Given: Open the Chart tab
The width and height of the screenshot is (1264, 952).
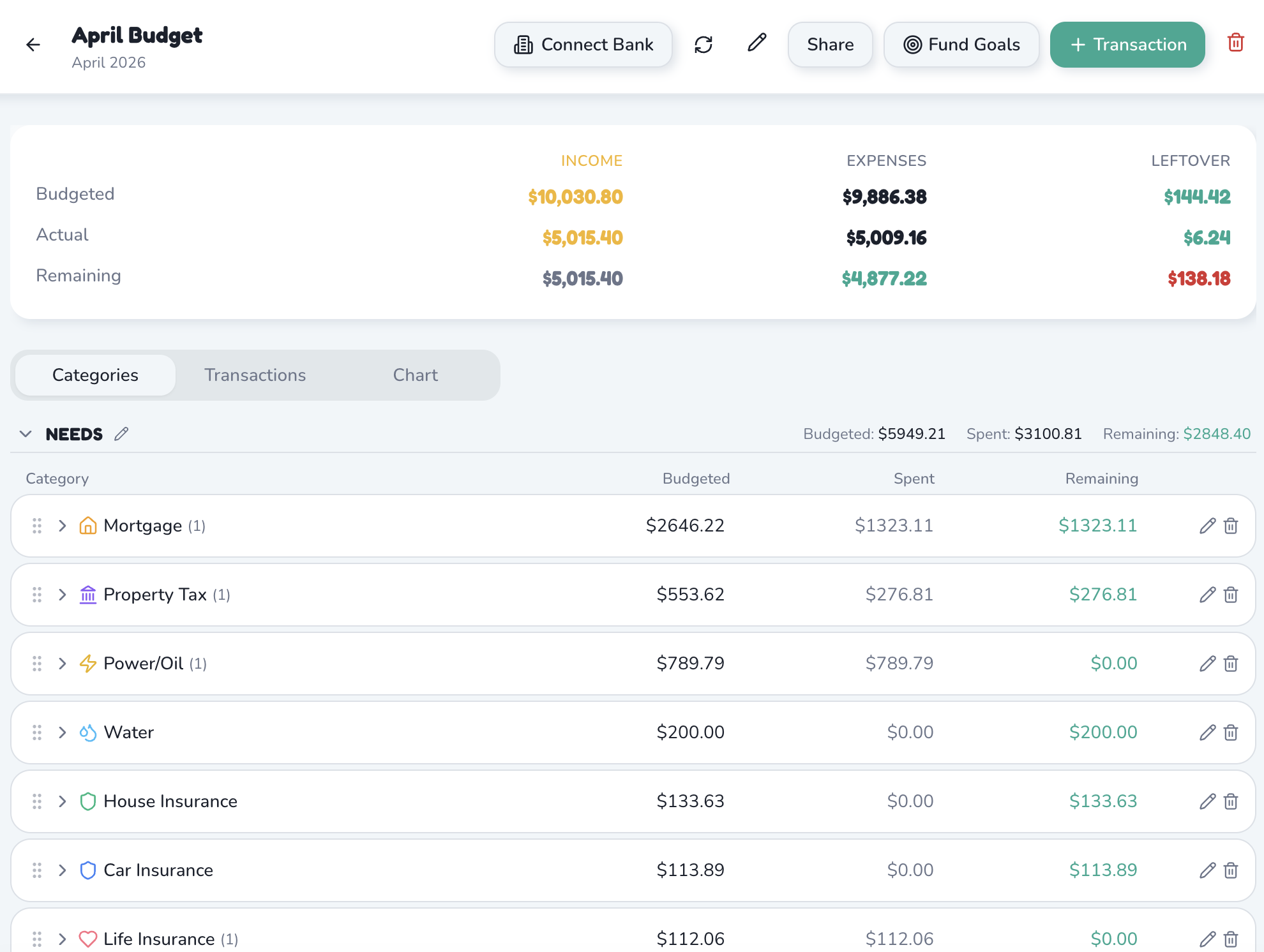Looking at the screenshot, I should (x=416, y=375).
